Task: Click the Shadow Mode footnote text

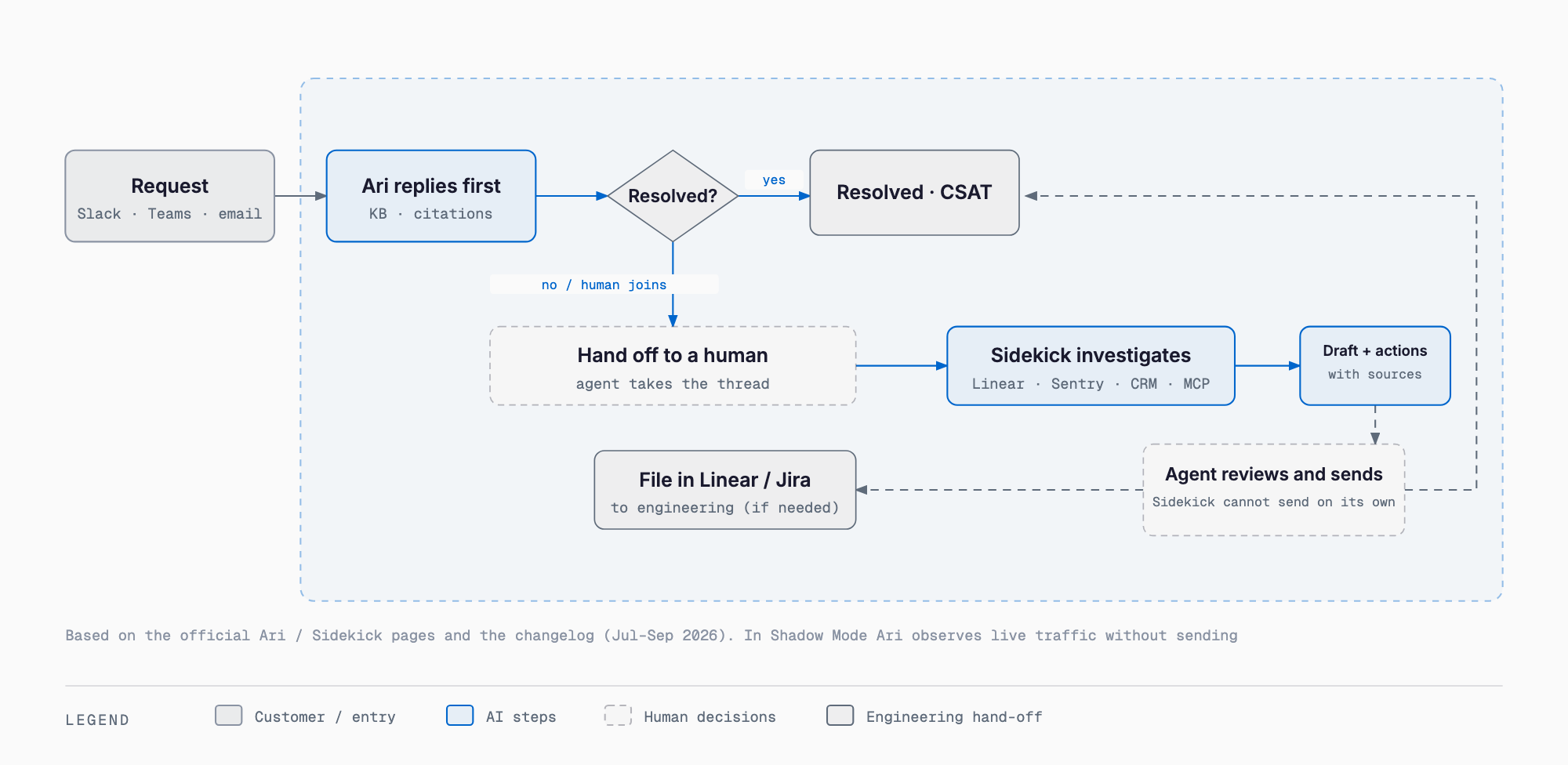Action: pyautogui.click(x=652, y=636)
